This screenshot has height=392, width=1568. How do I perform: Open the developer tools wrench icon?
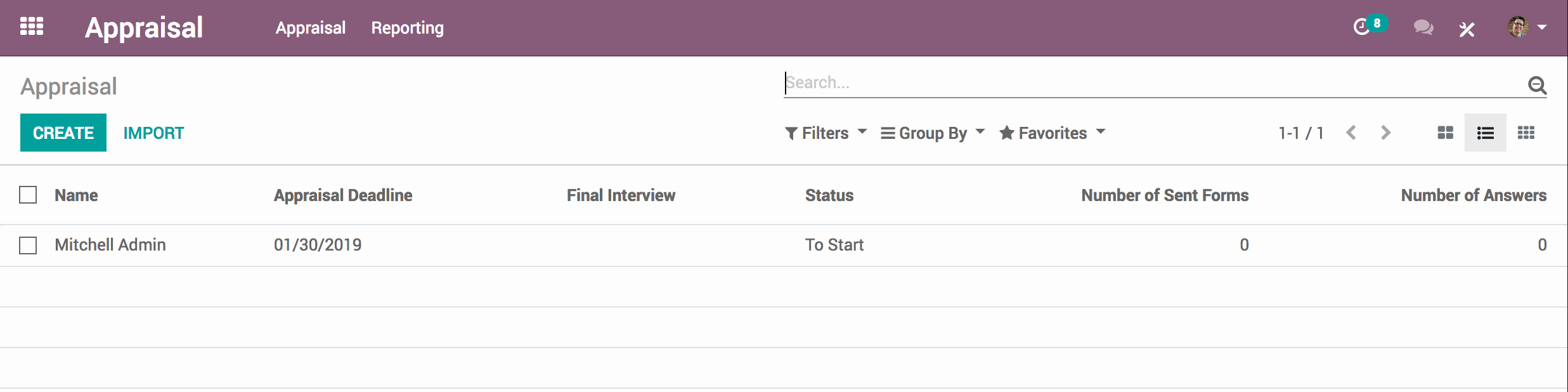tap(1467, 29)
